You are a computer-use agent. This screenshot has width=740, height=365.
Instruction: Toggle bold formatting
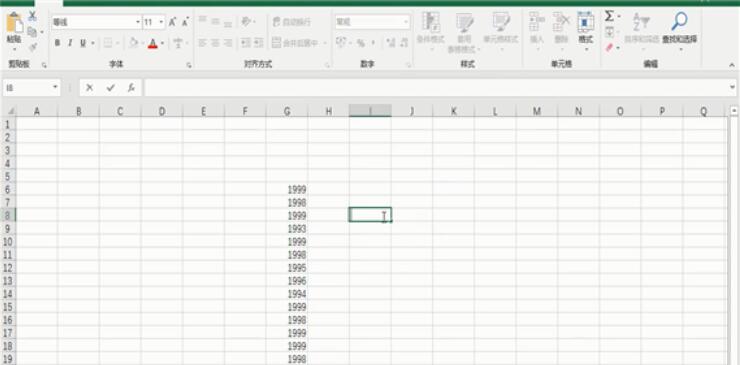pos(57,43)
